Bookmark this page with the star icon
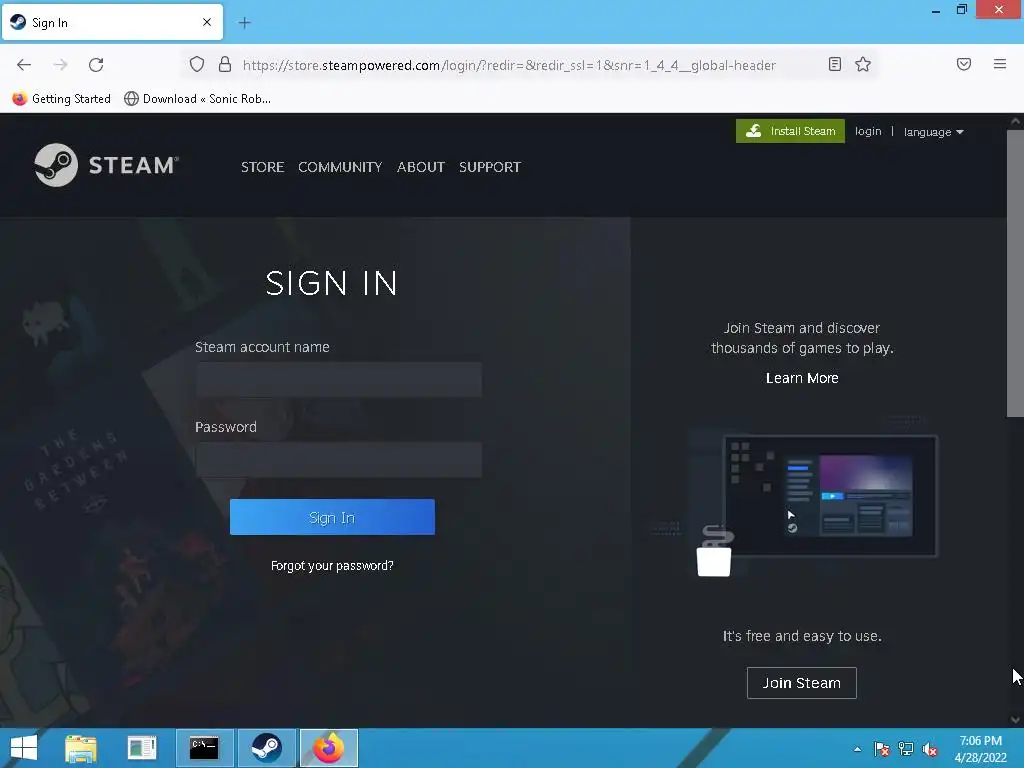This screenshot has width=1024, height=768. [863, 64]
